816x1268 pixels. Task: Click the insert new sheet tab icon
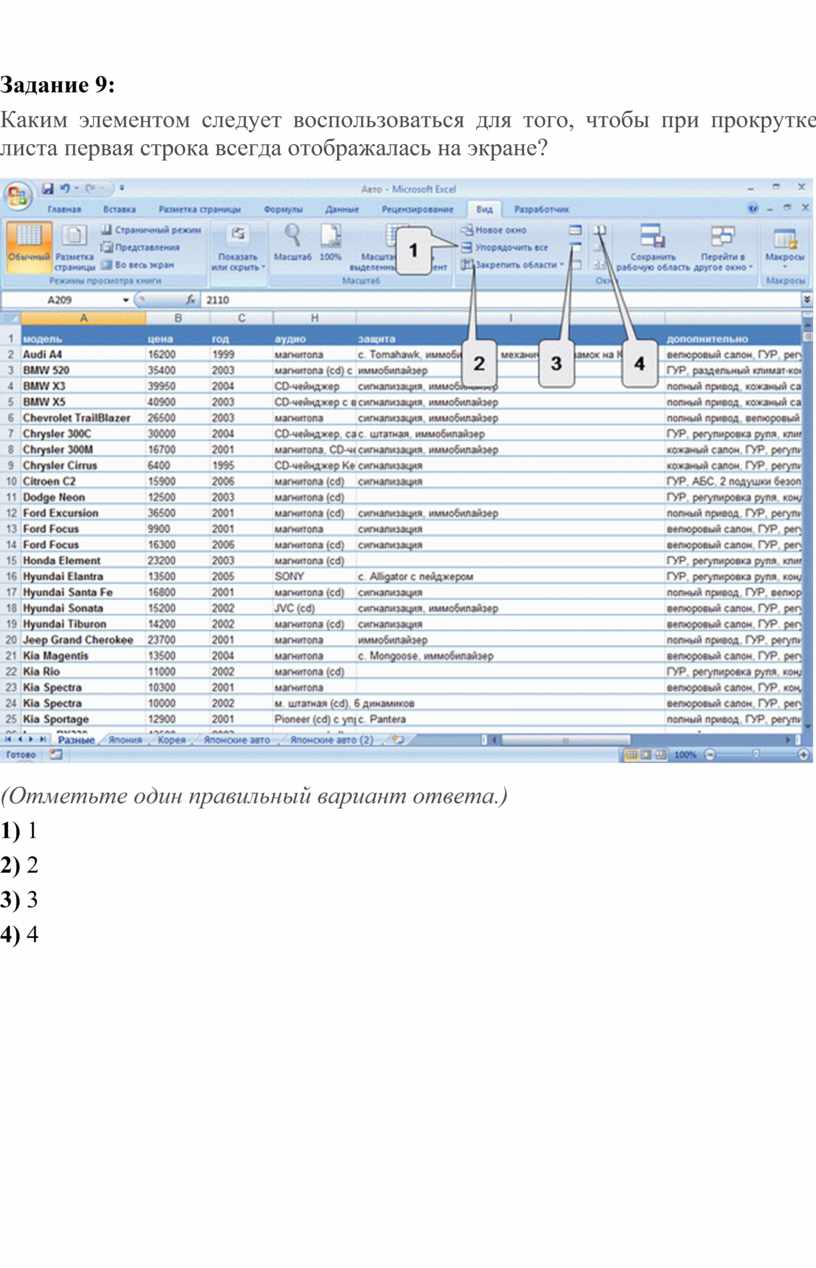[398, 740]
